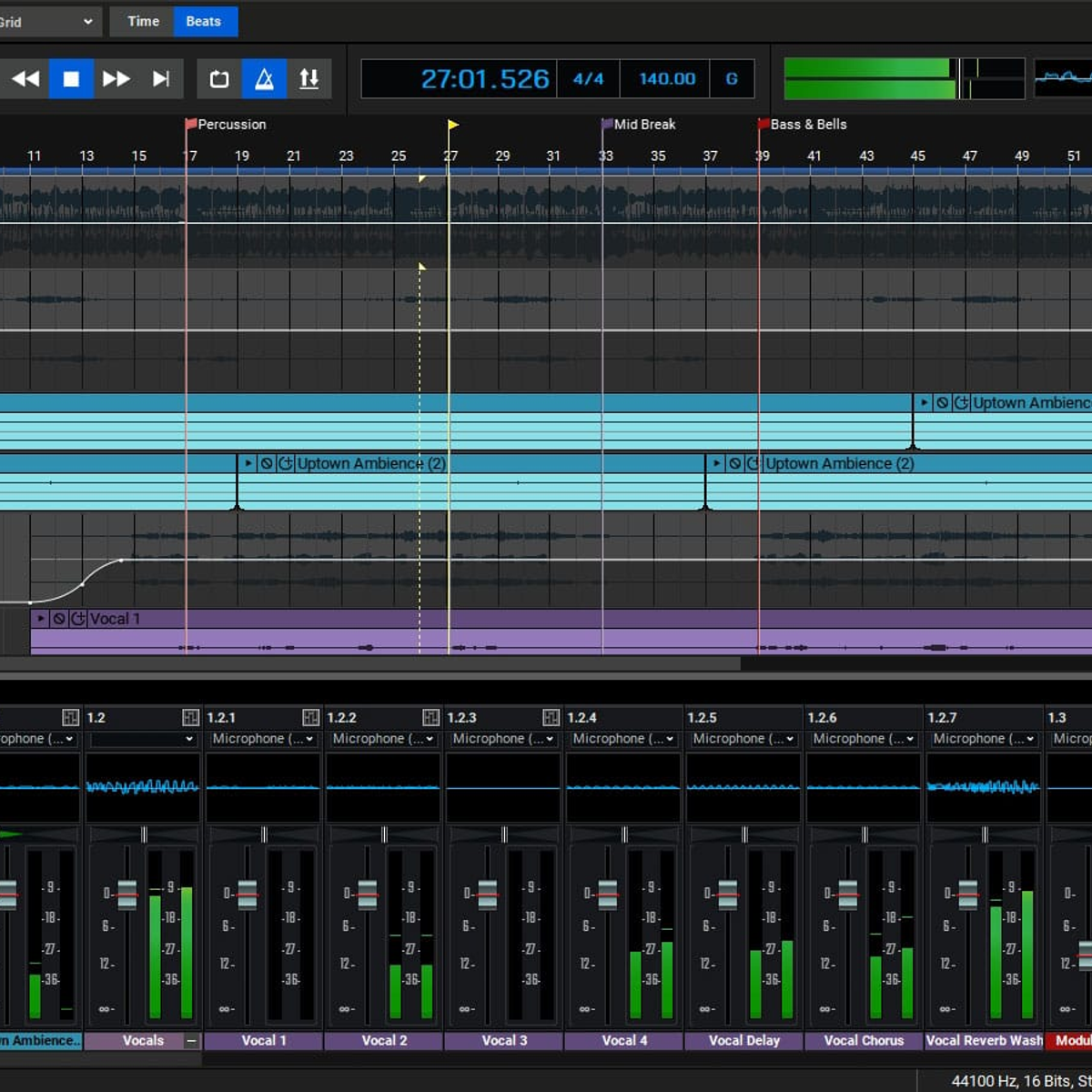Mute the Vocal 1 clip
1092x1092 pixels.
click(59, 619)
